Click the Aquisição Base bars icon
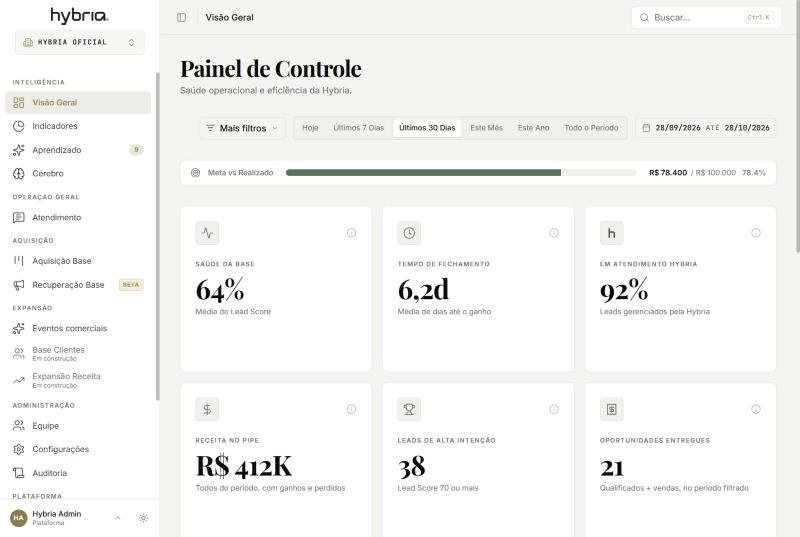This screenshot has width=800, height=537. click(x=19, y=261)
